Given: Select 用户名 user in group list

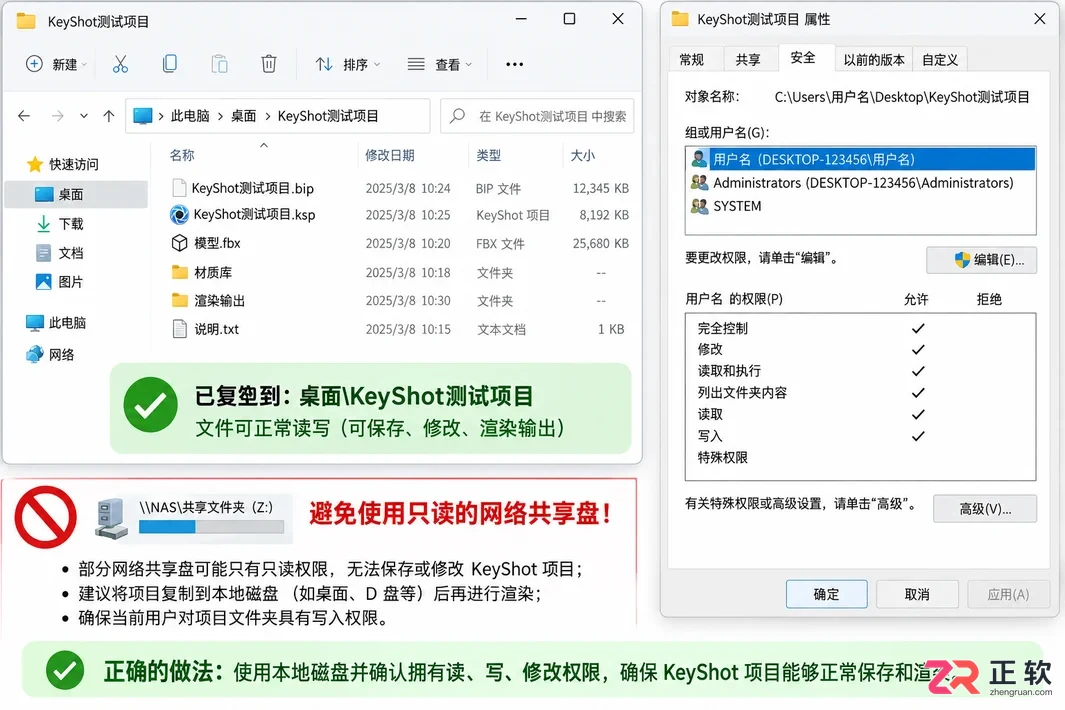Looking at the screenshot, I should click(x=861, y=160).
